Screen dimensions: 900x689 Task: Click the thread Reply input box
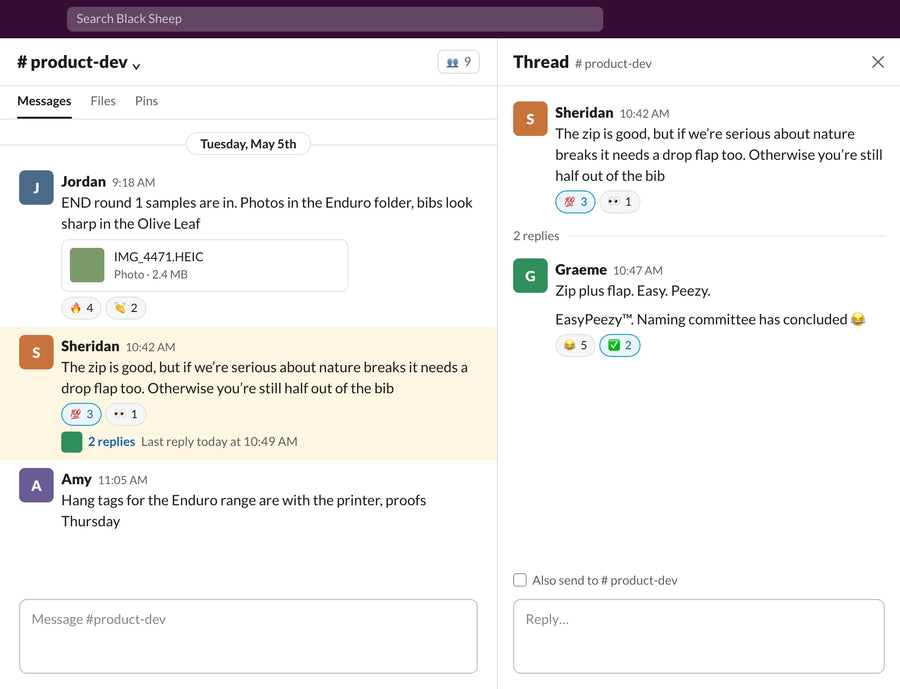[x=699, y=636]
